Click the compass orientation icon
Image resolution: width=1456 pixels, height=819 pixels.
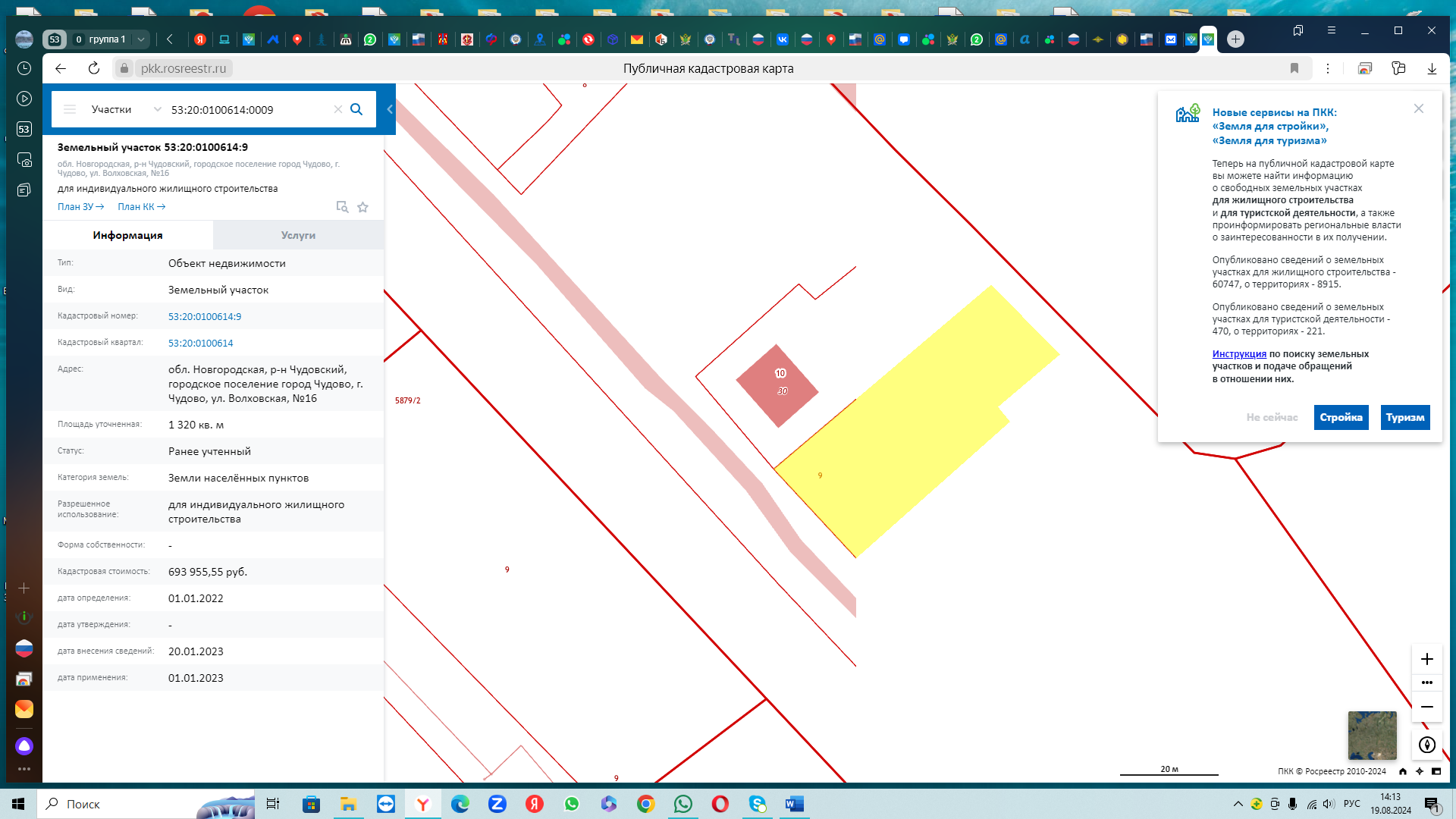click(x=1426, y=745)
